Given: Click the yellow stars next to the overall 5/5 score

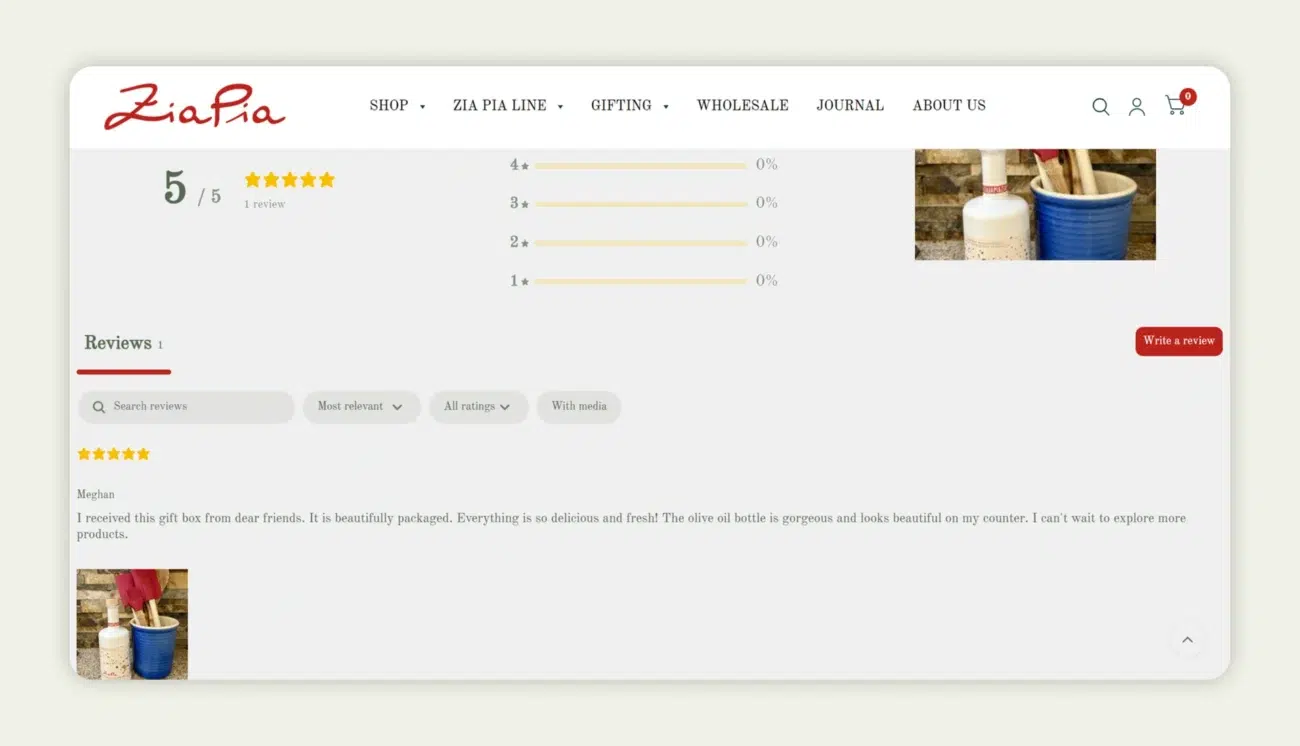Looking at the screenshot, I should [x=288, y=179].
